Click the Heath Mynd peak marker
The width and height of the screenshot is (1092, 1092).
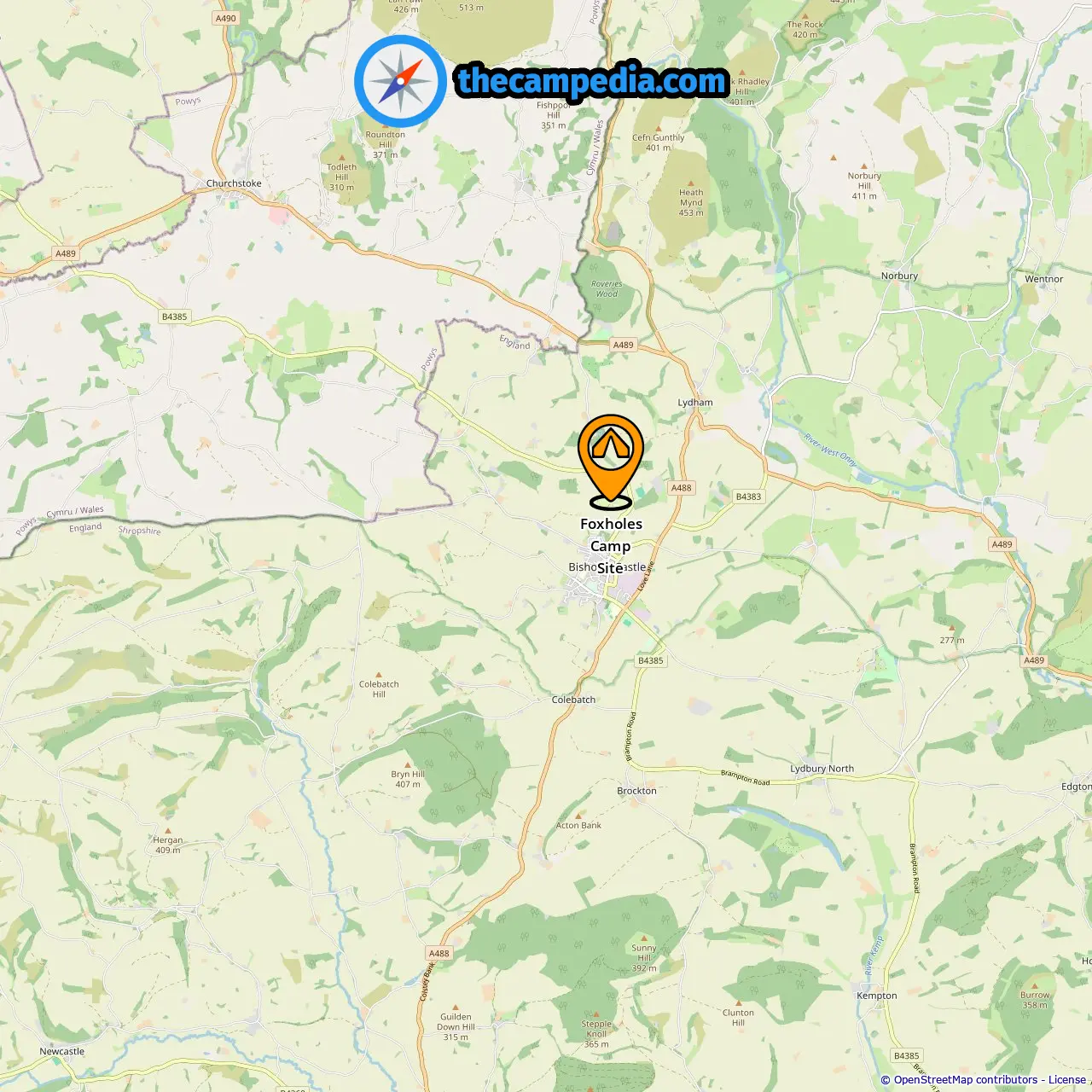pos(691,182)
